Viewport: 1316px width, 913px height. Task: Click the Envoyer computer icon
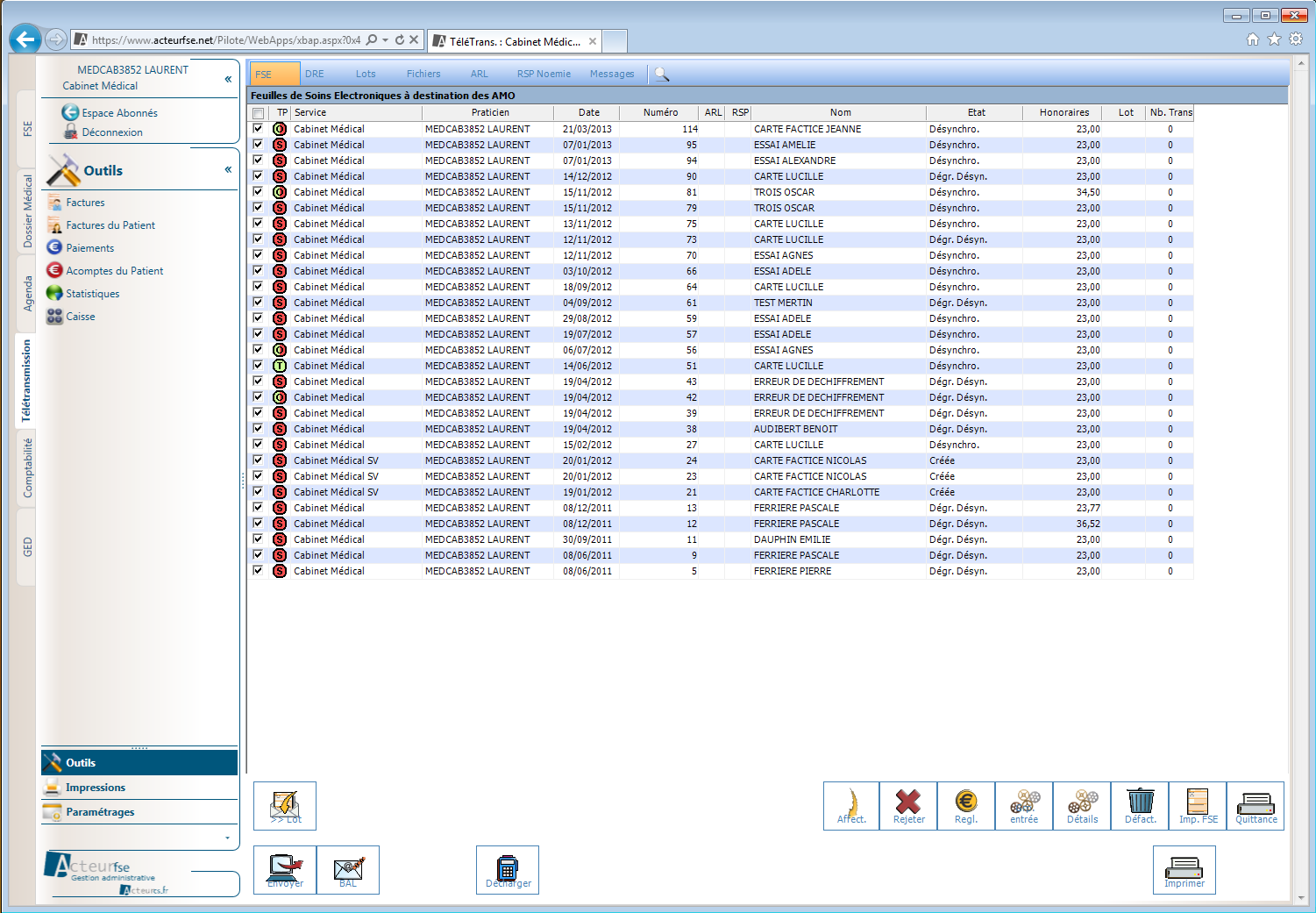coord(285,869)
